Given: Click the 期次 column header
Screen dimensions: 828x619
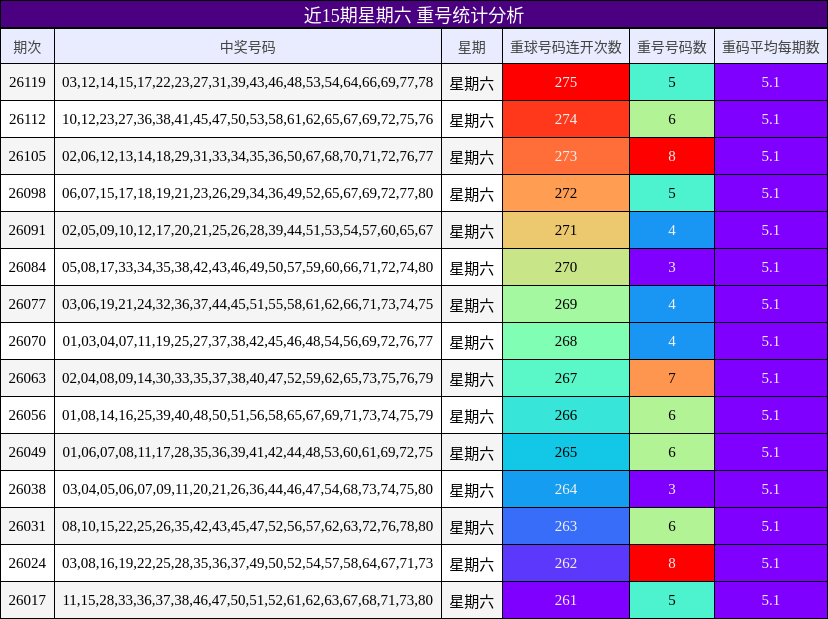Looking at the screenshot, I should click(x=27, y=46).
